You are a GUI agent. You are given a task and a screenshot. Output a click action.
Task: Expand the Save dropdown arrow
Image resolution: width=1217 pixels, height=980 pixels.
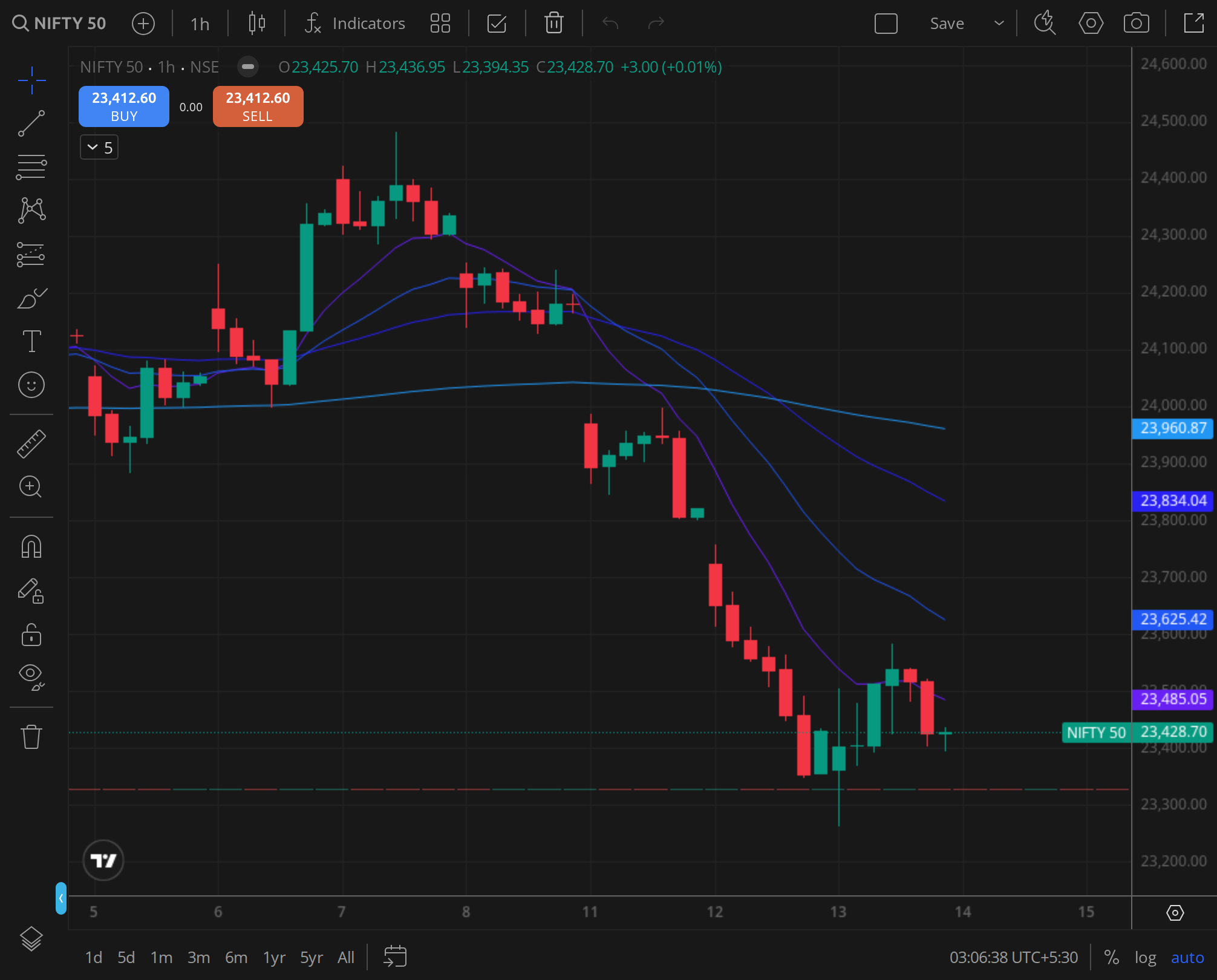tap(999, 24)
